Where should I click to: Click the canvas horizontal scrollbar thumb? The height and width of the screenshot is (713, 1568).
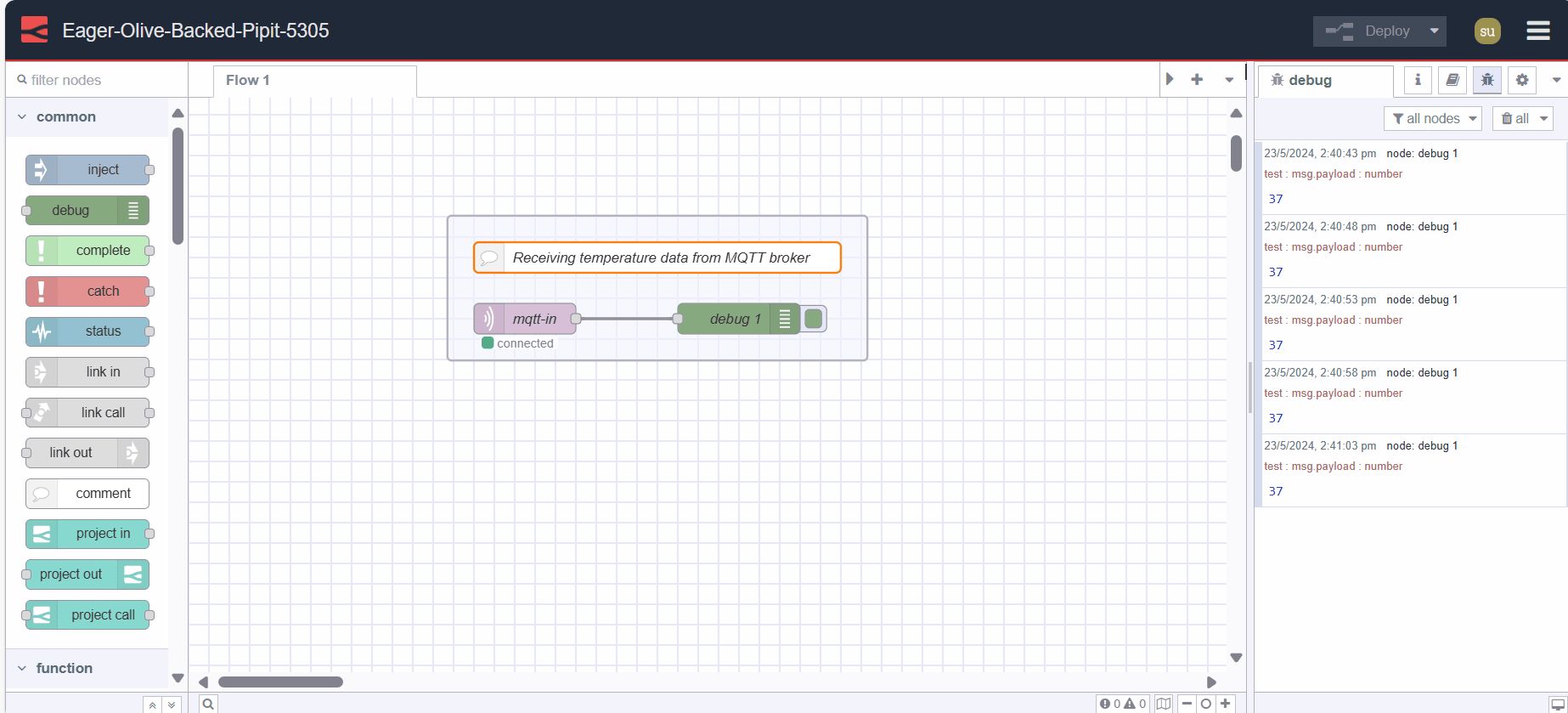(280, 682)
